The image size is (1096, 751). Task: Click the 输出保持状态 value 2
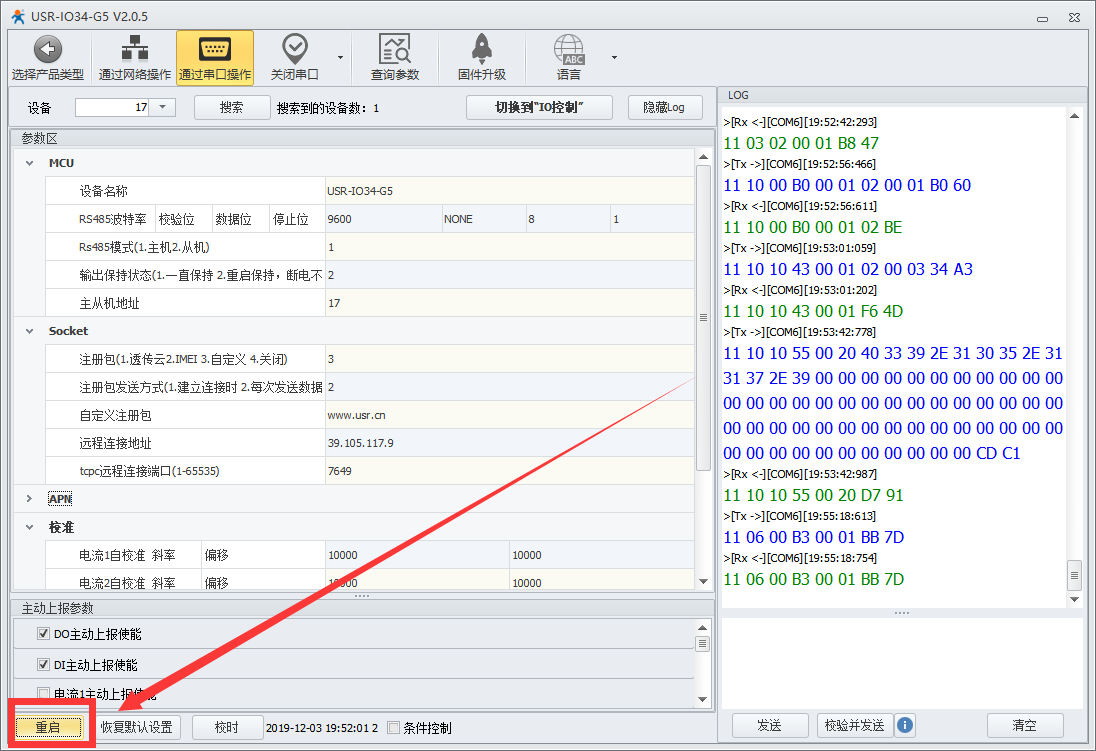coord(510,275)
